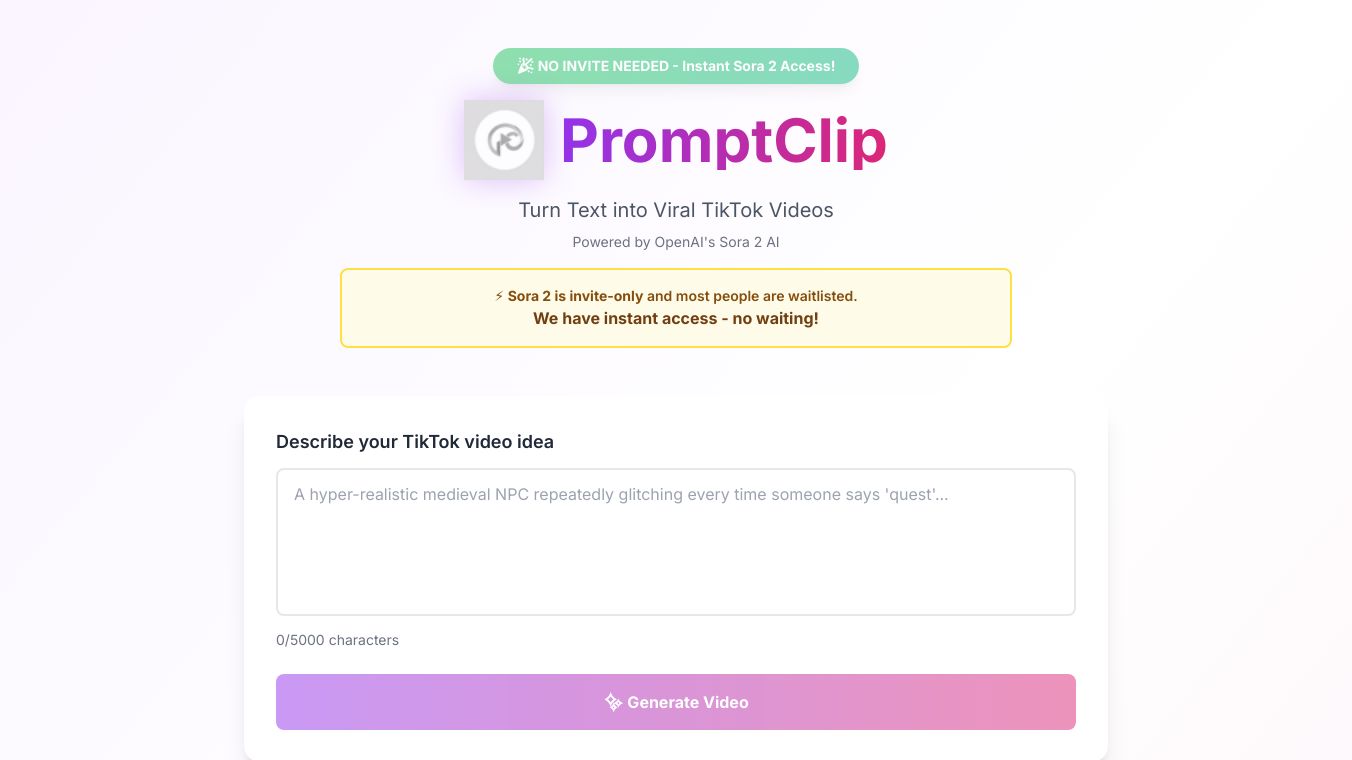
Task: Click 'Powered by OpenAI's Sora 2 AI' text
Action: 676,242
